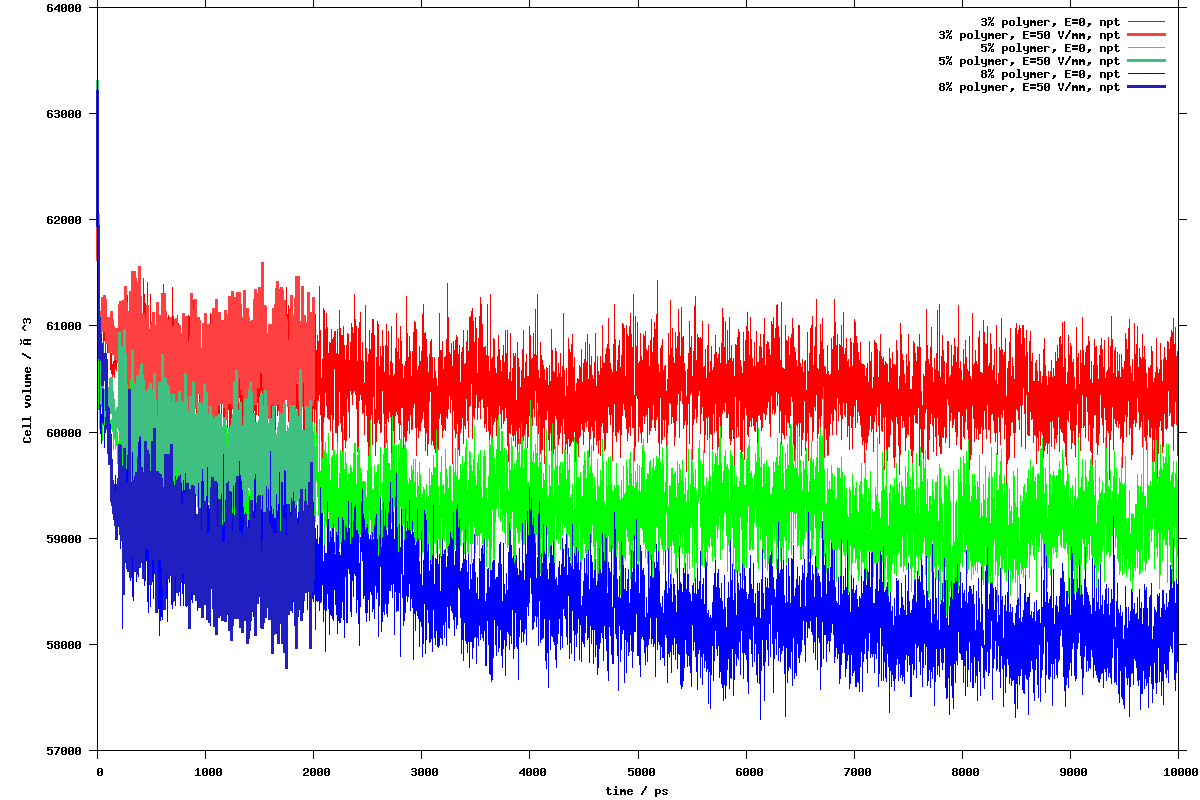This screenshot has height=800, width=1200.
Task: Click the thick blue line sample for 8% polymer E=50 V/mm
Action: (x=1146, y=87)
